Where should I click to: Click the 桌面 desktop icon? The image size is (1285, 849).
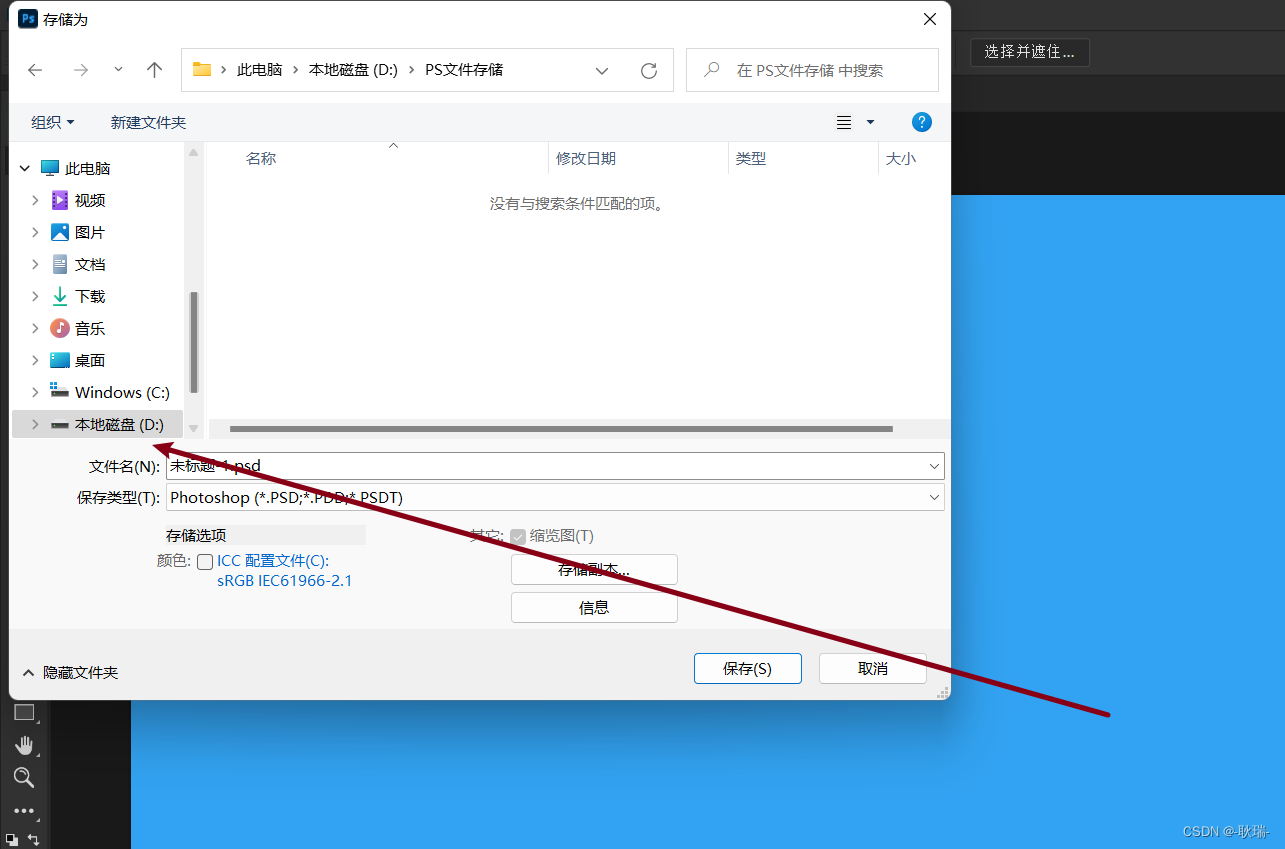click(60, 360)
